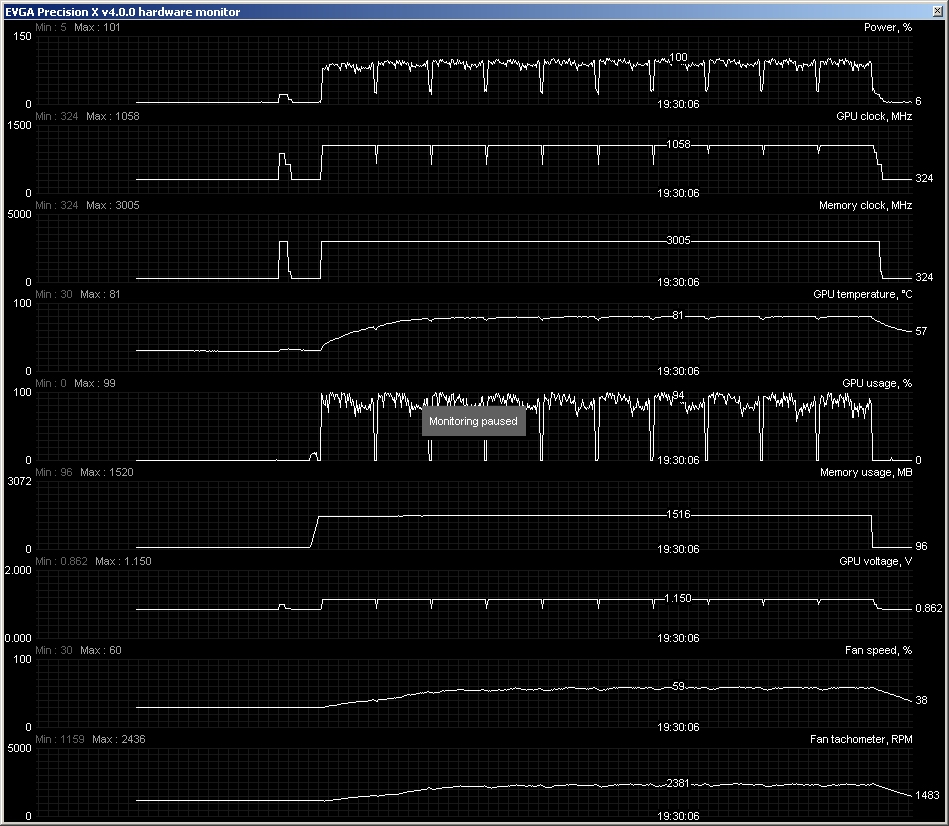Click the window title 'EVGA Precision X v4.0.0 hardware monitor'
The image size is (949, 826).
tap(123, 11)
